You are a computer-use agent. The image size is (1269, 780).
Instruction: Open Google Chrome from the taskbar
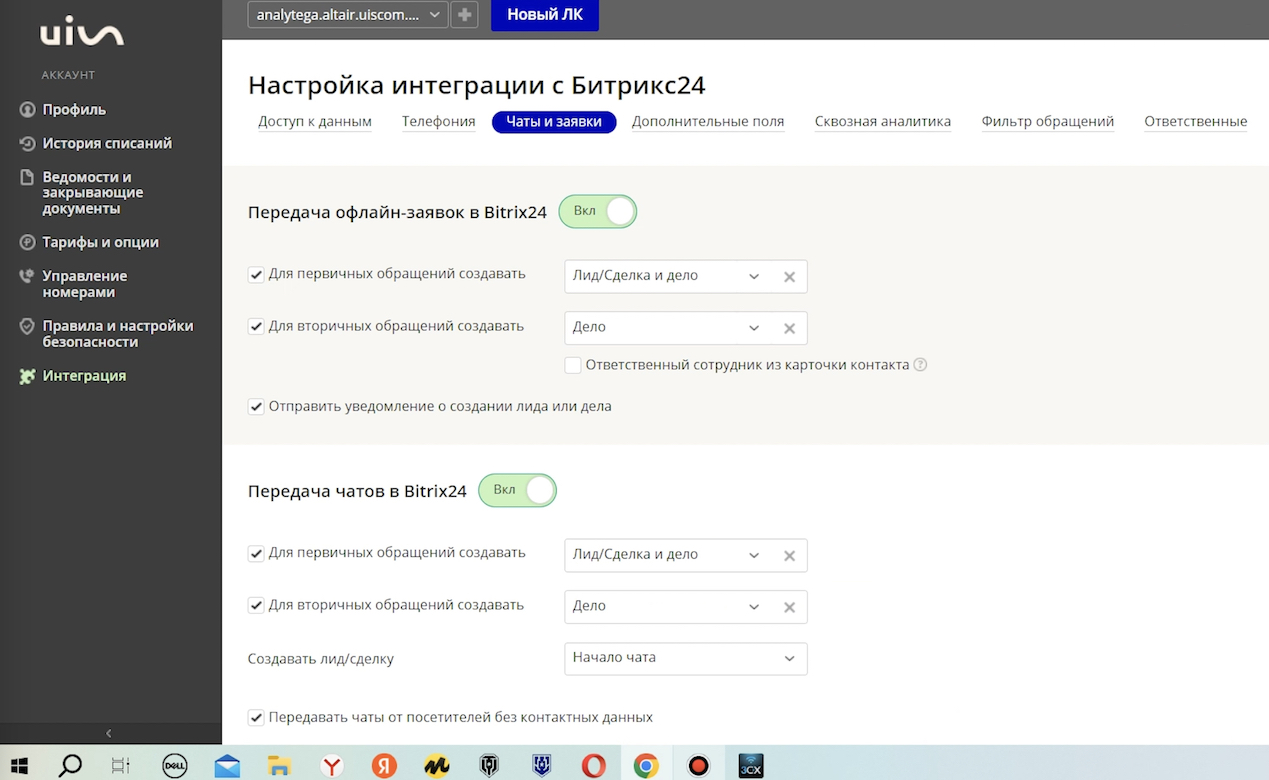[646, 766]
